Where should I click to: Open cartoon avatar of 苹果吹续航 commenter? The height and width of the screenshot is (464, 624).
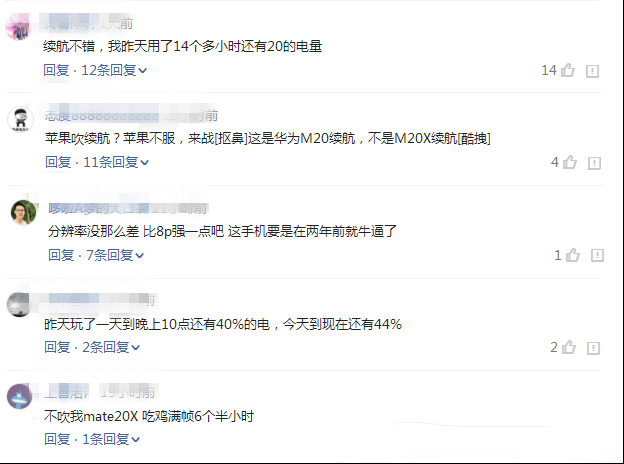20,119
